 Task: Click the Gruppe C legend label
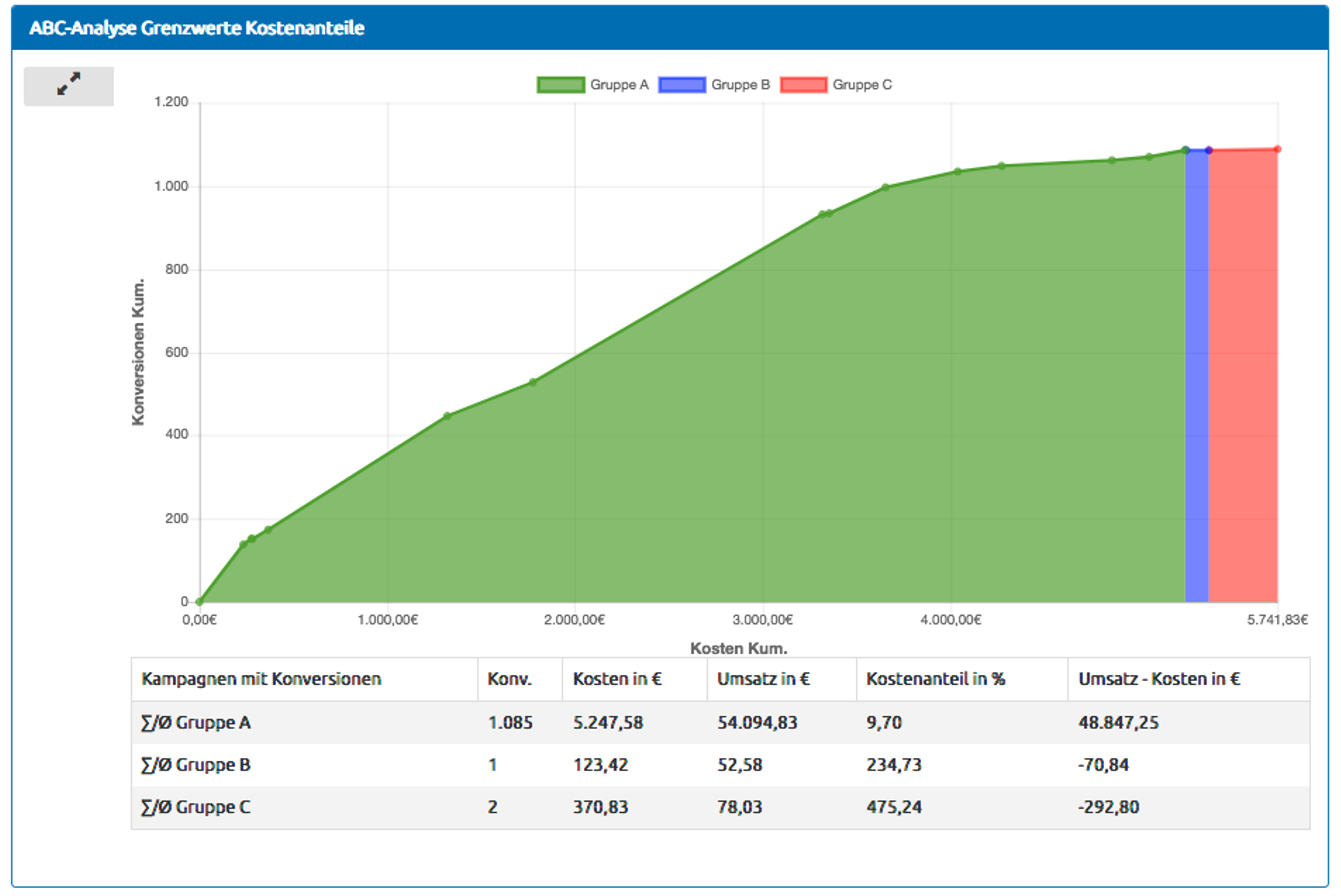coord(862,85)
